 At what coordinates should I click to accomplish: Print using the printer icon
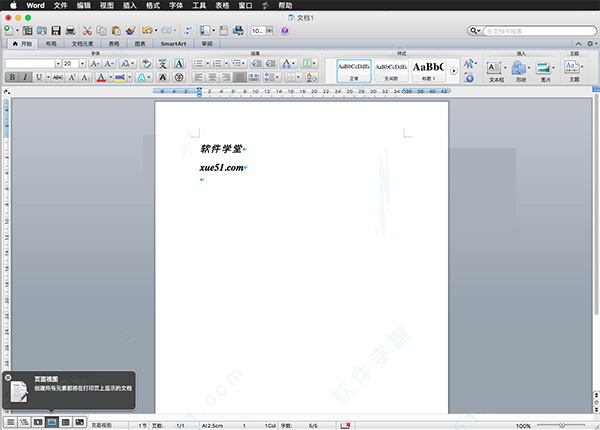(x=70, y=31)
